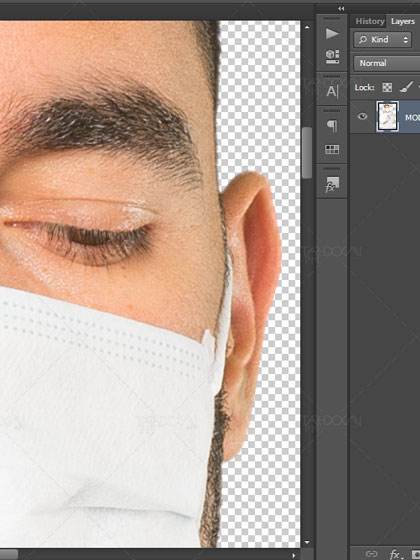
Task: Open the grid panel icon below Paragraph
Action: pyautogui.click(x=332, y=149)
